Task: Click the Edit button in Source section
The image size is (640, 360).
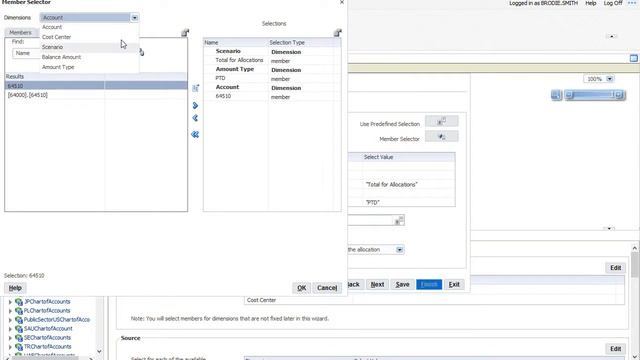Action: (616, 349)
